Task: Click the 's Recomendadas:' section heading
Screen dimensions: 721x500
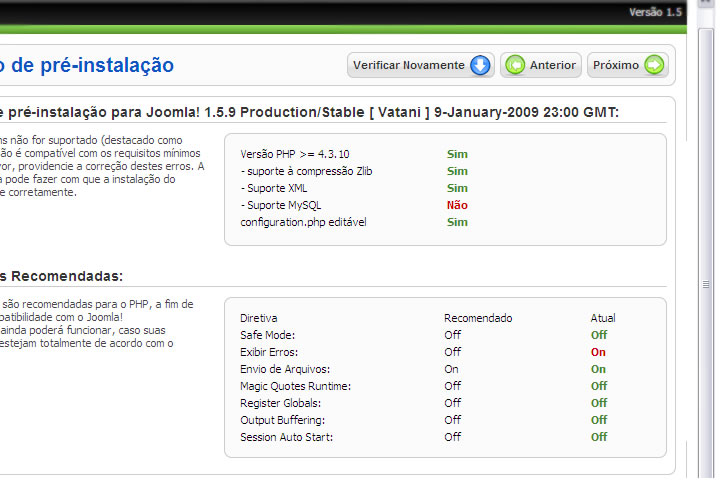Action: [x=62, y=276]
